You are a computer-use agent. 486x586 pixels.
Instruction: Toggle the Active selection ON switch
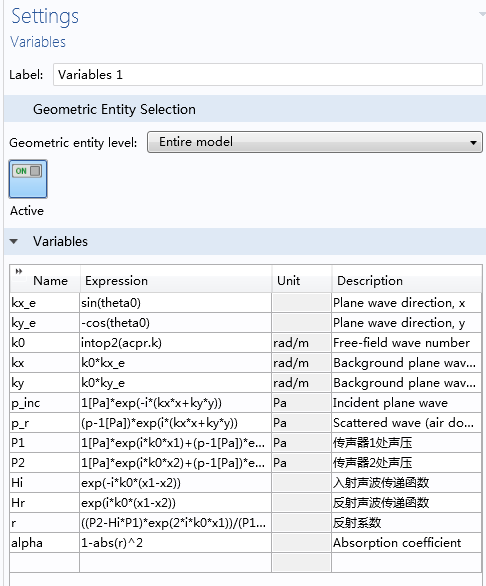28,179
